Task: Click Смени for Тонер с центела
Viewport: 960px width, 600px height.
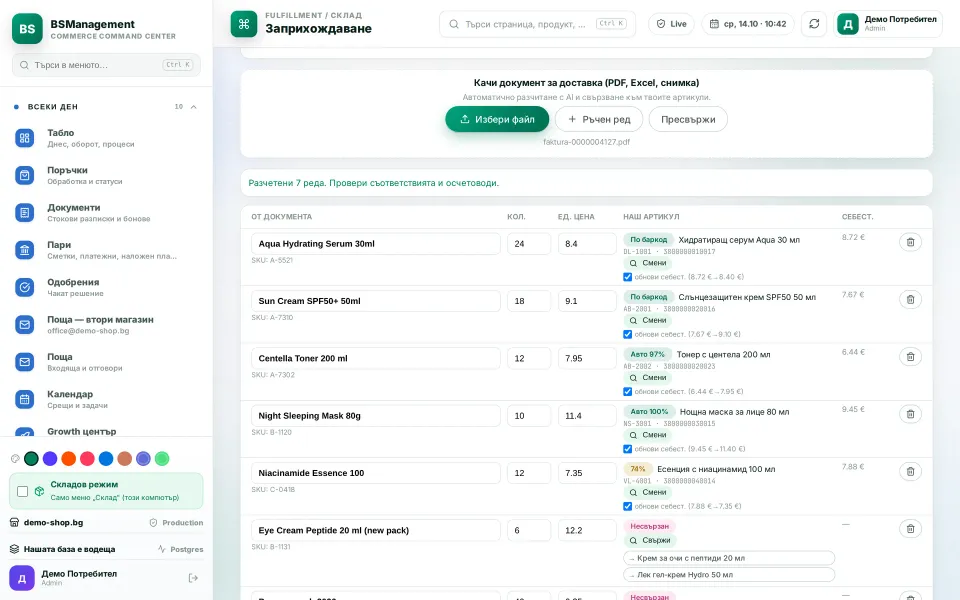Action: (x=648, y=378)
